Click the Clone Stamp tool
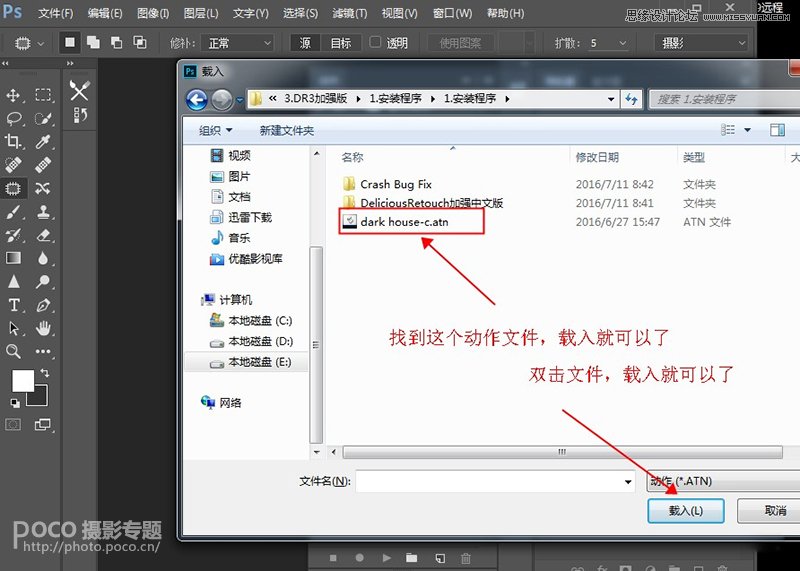 coord(43,212)
